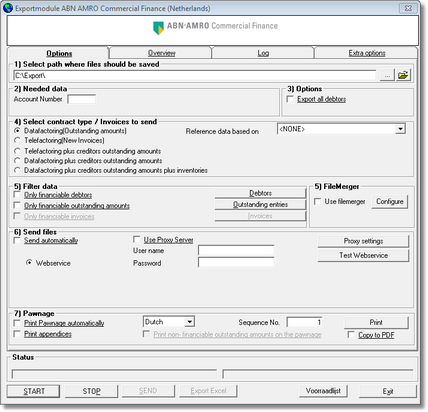Open the Extra options tab

[367, 53]
